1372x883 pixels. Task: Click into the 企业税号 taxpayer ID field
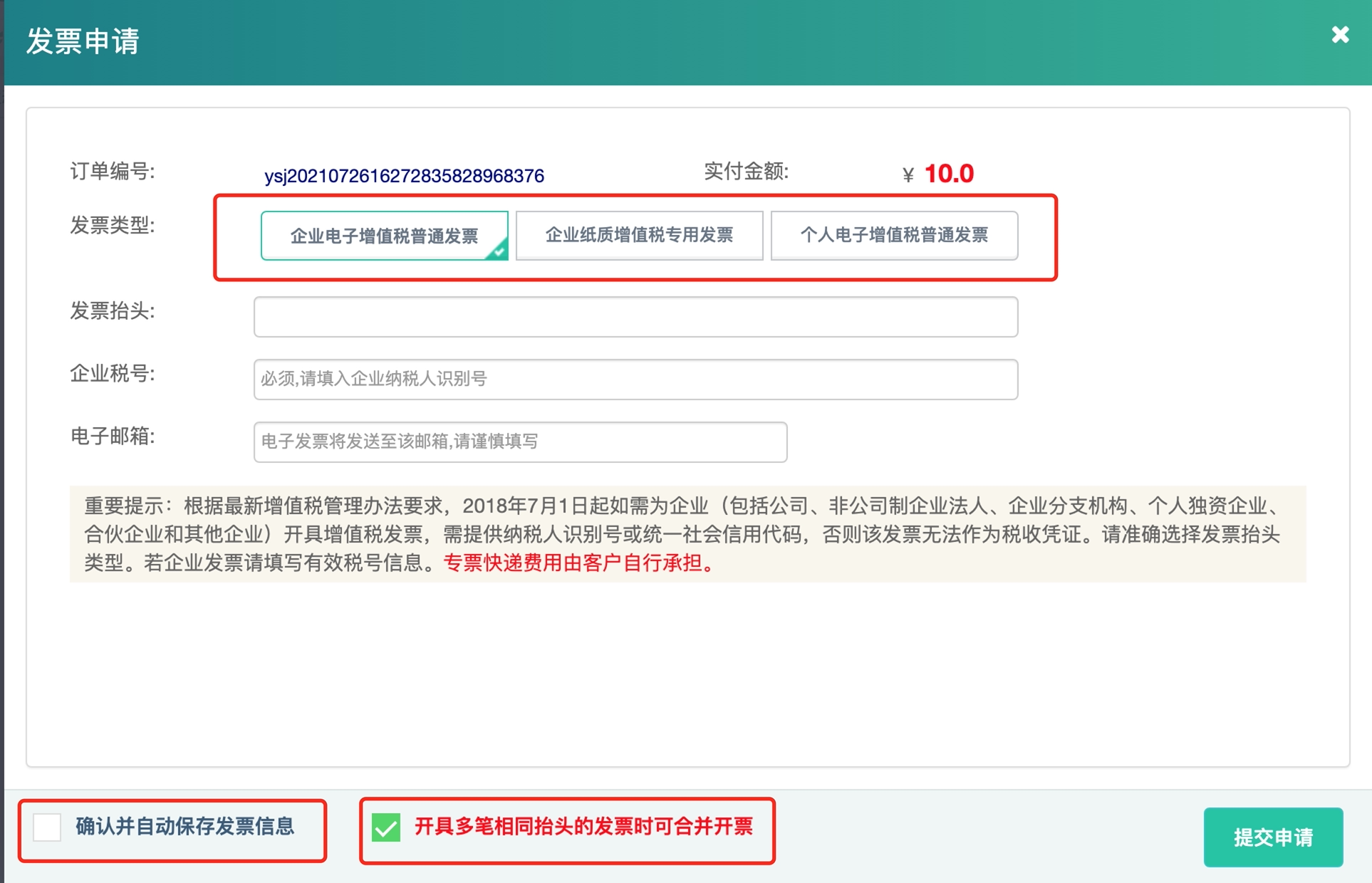click(635, 380)
